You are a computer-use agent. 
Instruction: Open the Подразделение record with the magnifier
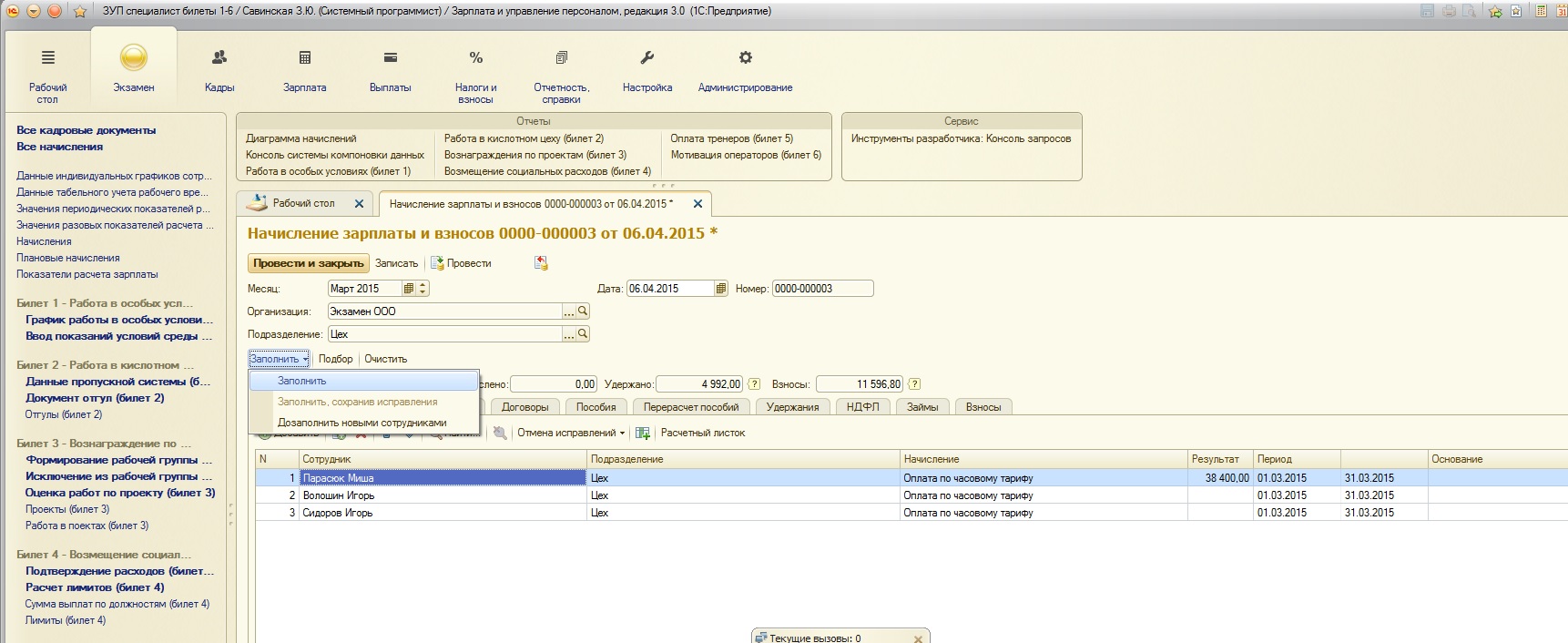(584, 334)
